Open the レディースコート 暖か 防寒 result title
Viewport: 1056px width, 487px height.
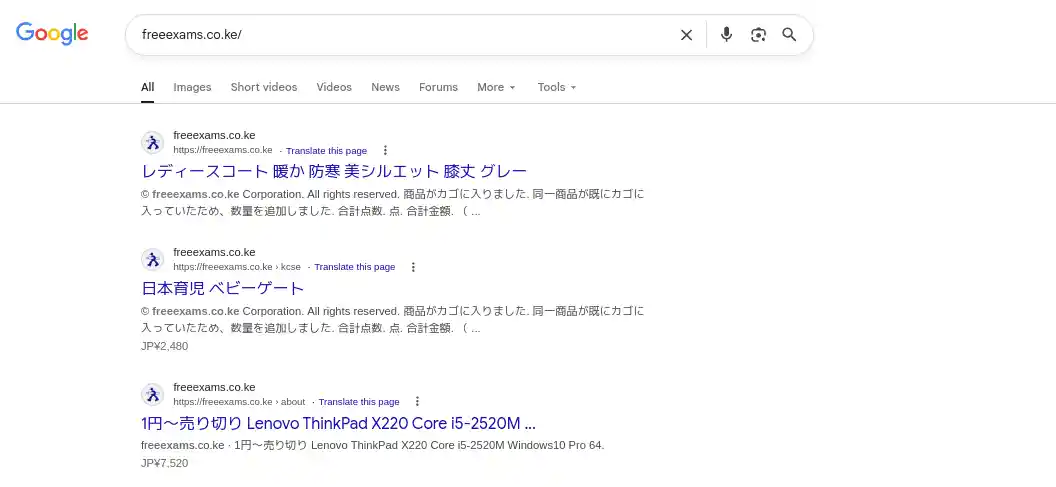334,171
